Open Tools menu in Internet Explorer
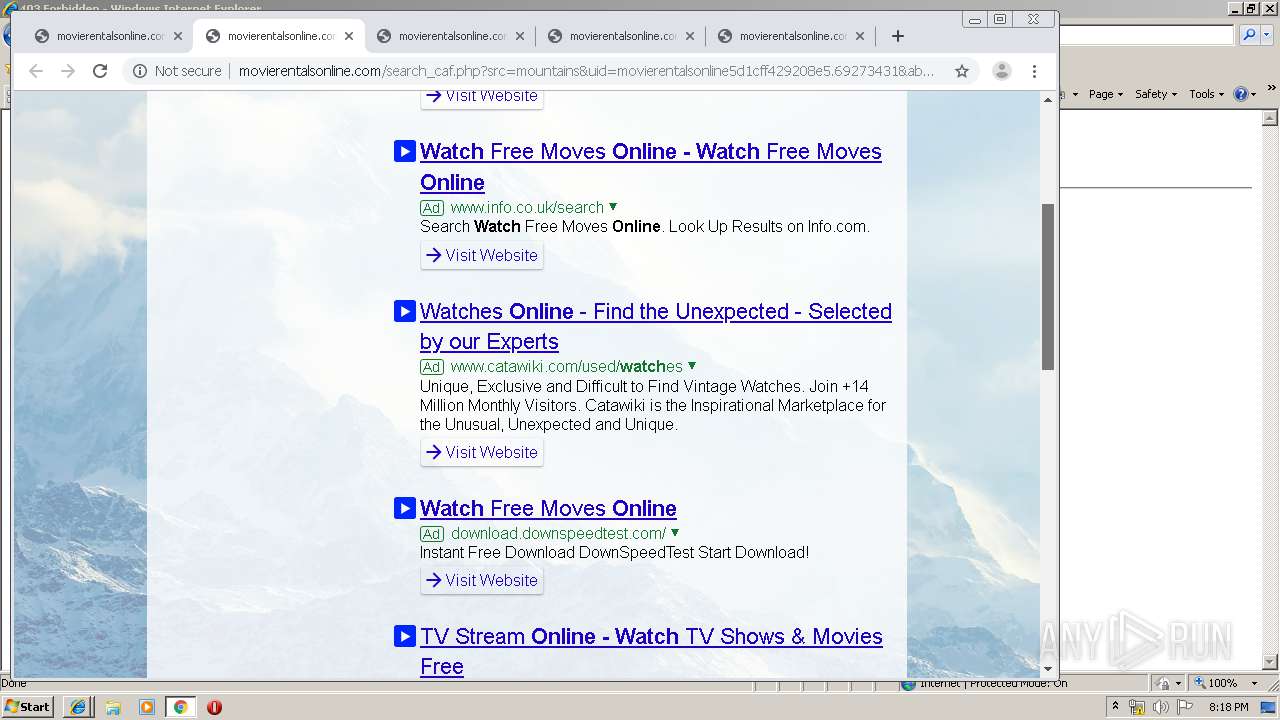 [1207, 94]
